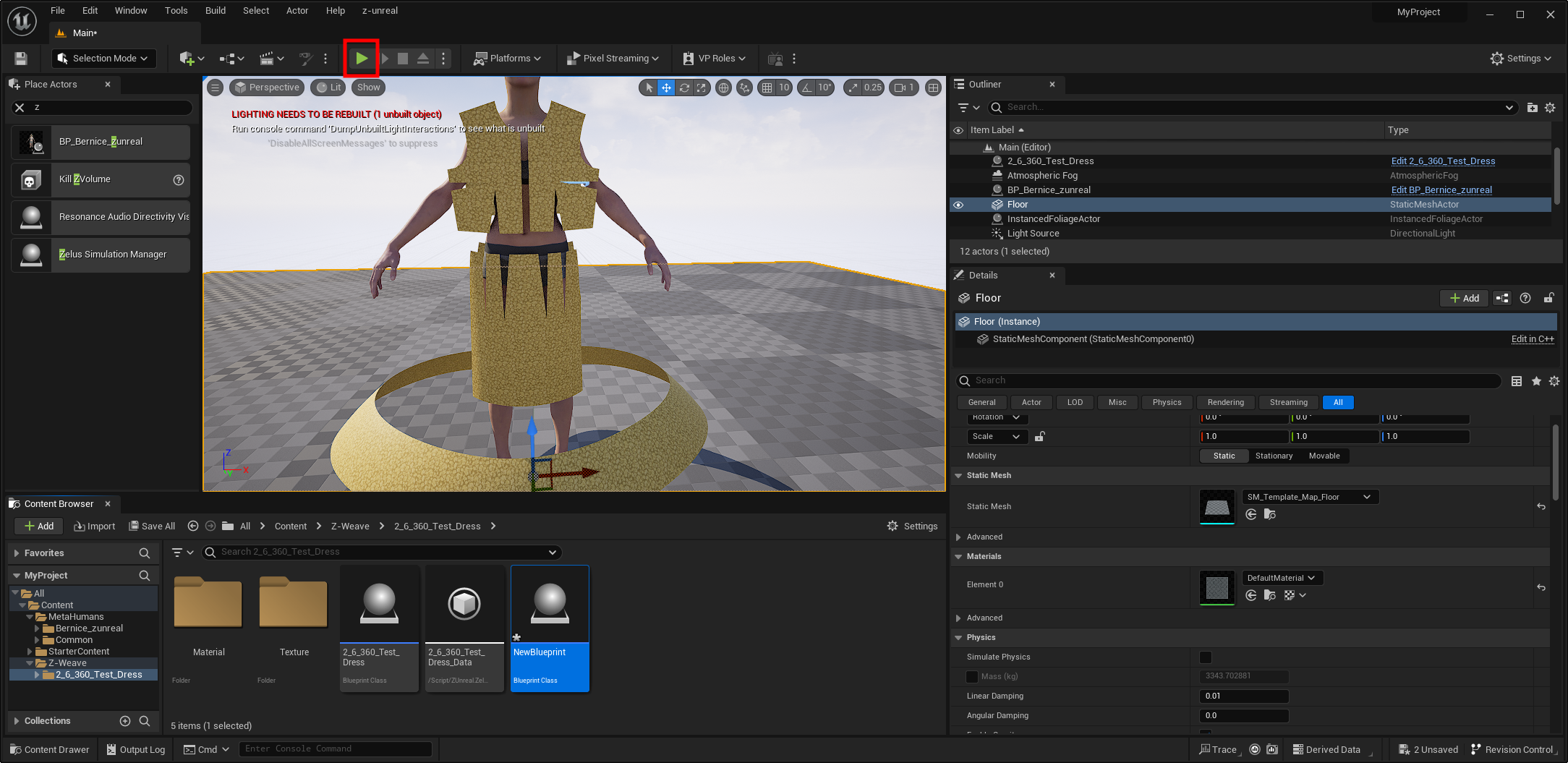Toggle the Scale lock ratio icon

point(1039,436)
